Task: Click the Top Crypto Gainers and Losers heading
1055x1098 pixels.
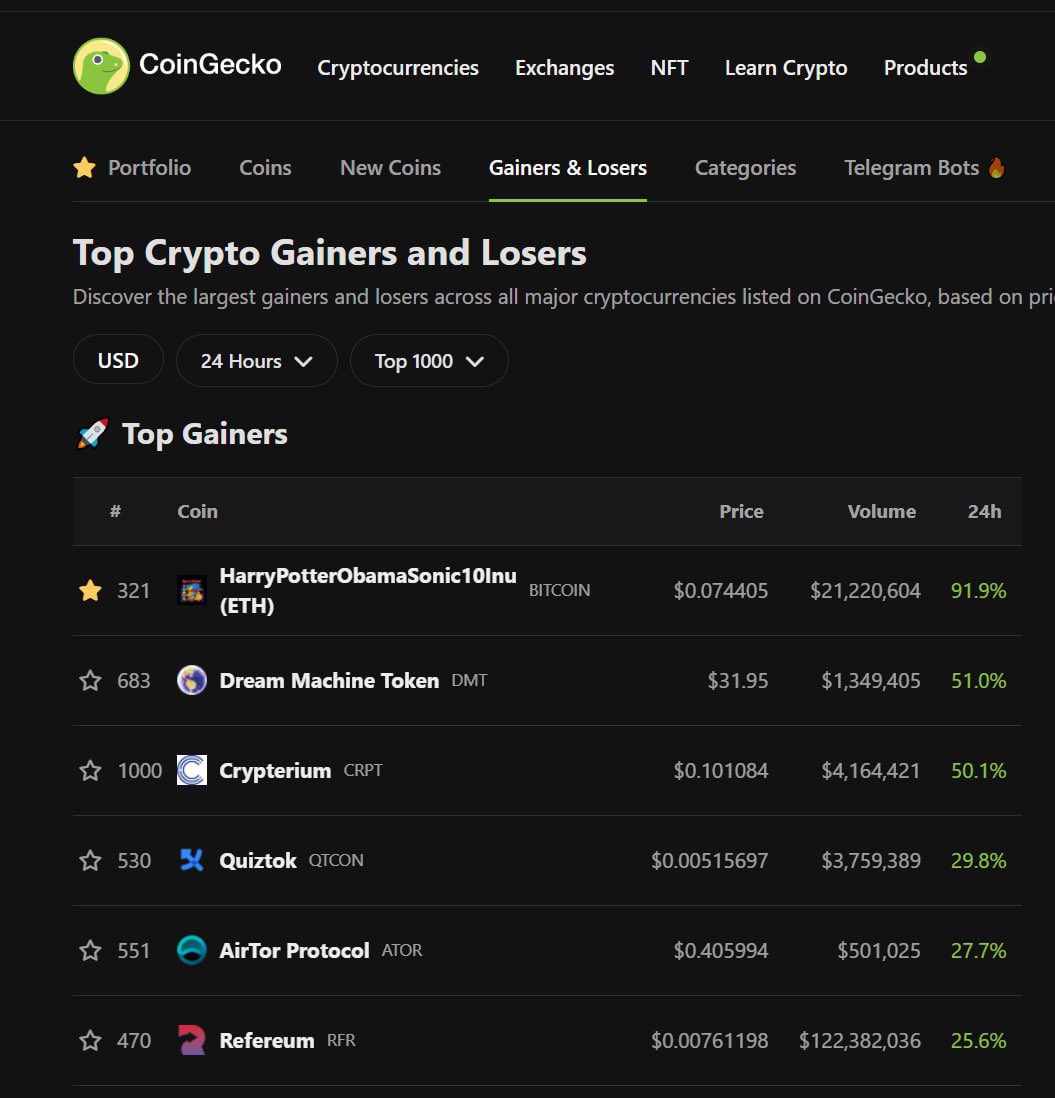Action: point(330,253)
